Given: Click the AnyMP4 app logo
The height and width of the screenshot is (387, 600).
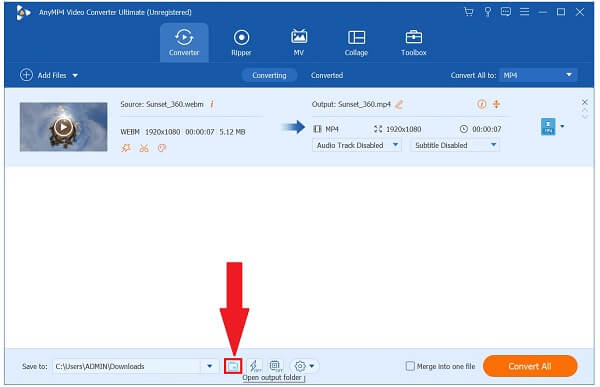Looking at the screenshot, I should (x=23, y=13).
